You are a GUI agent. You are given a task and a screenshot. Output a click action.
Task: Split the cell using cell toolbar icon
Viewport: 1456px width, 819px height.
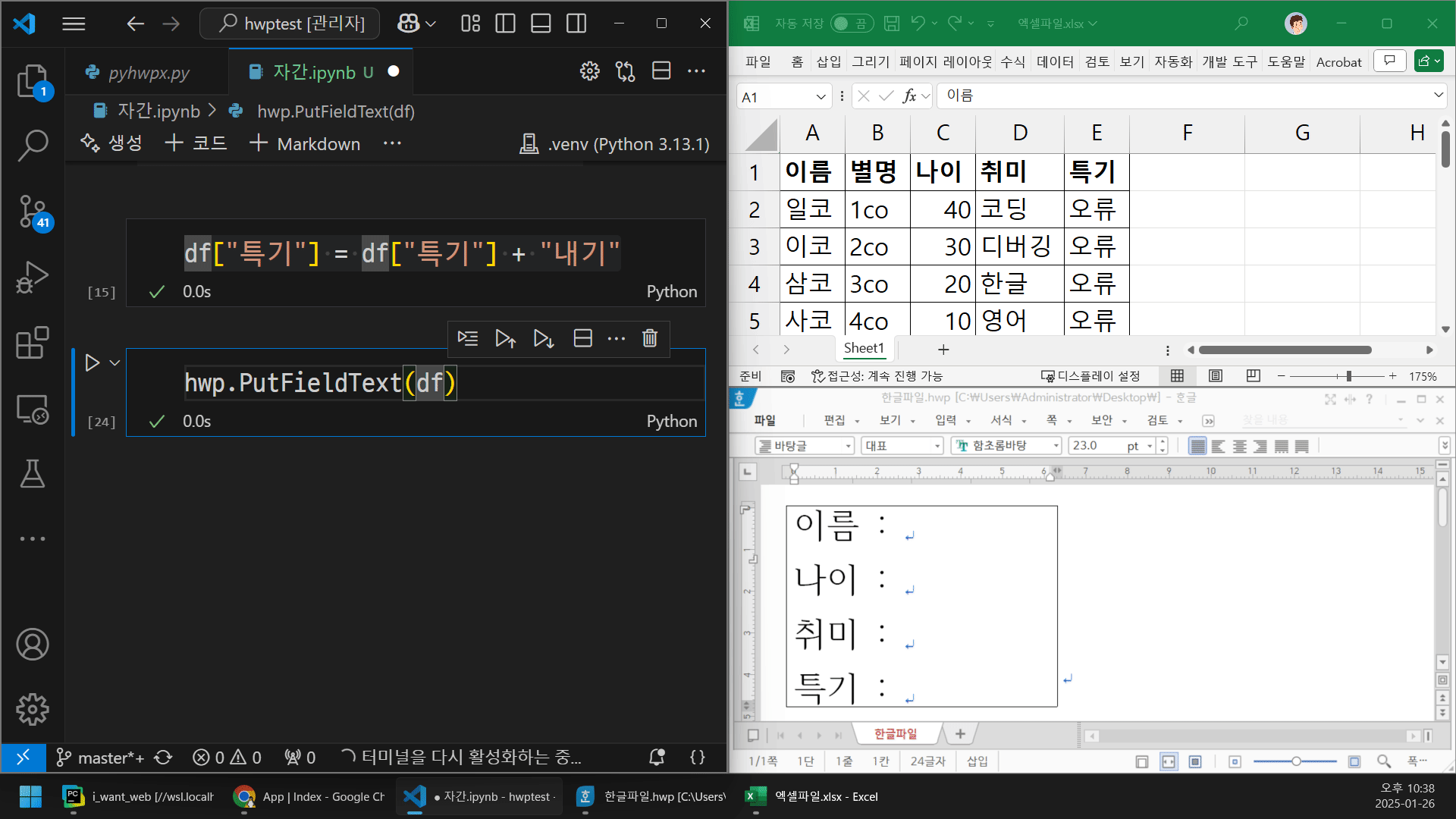(582, 338)
